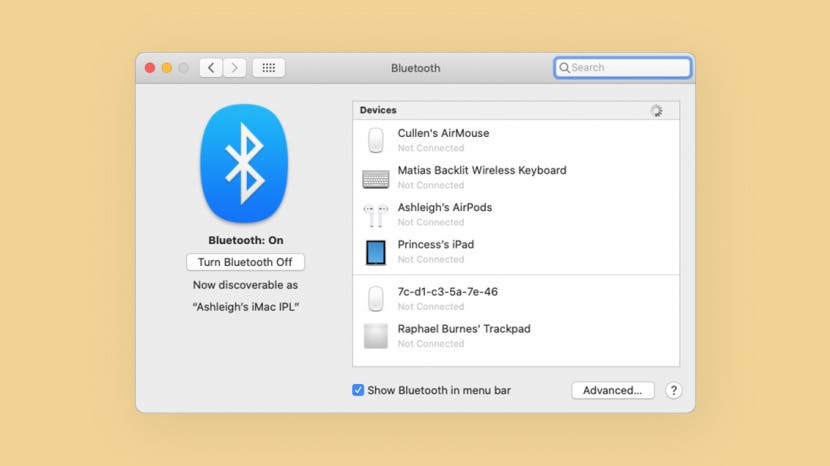Screen dimensions: 830x466
Task: Select the AirPods icon in devices
Action: pyautogui.click(x=376, y=215)
